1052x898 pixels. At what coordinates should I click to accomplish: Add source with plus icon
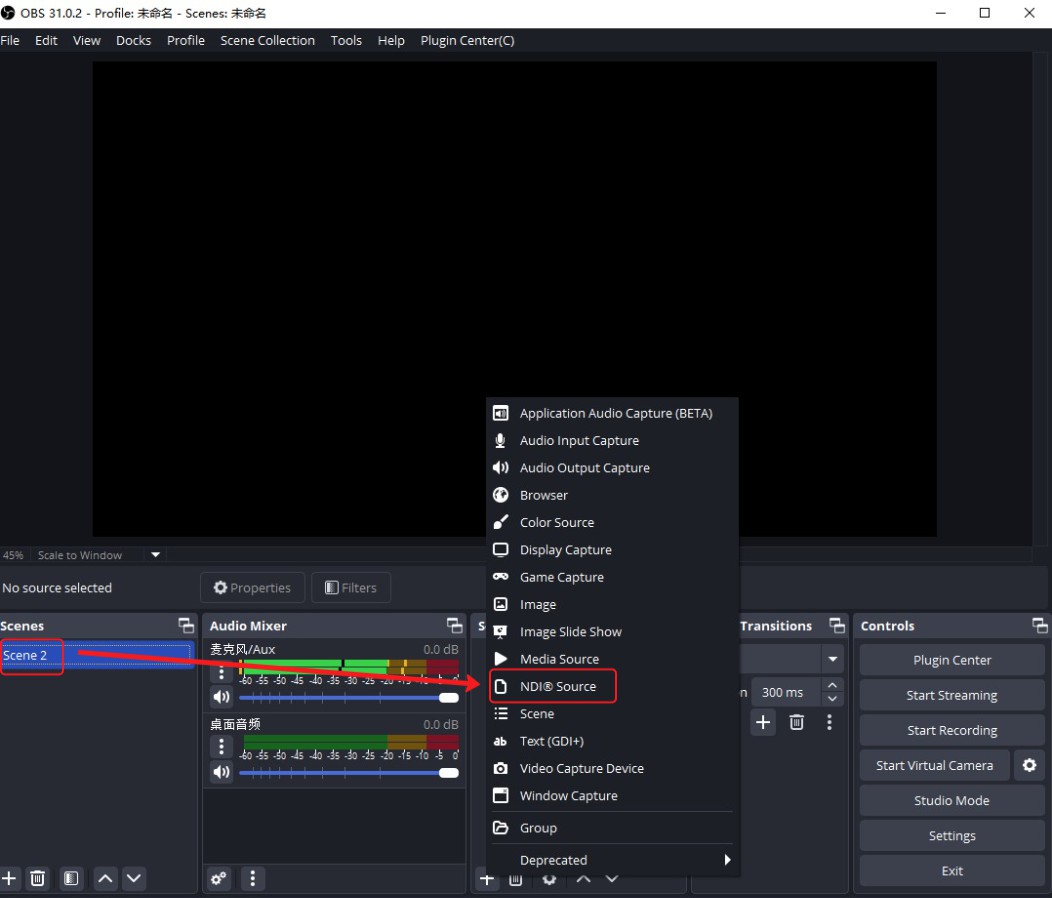(487, 879)
